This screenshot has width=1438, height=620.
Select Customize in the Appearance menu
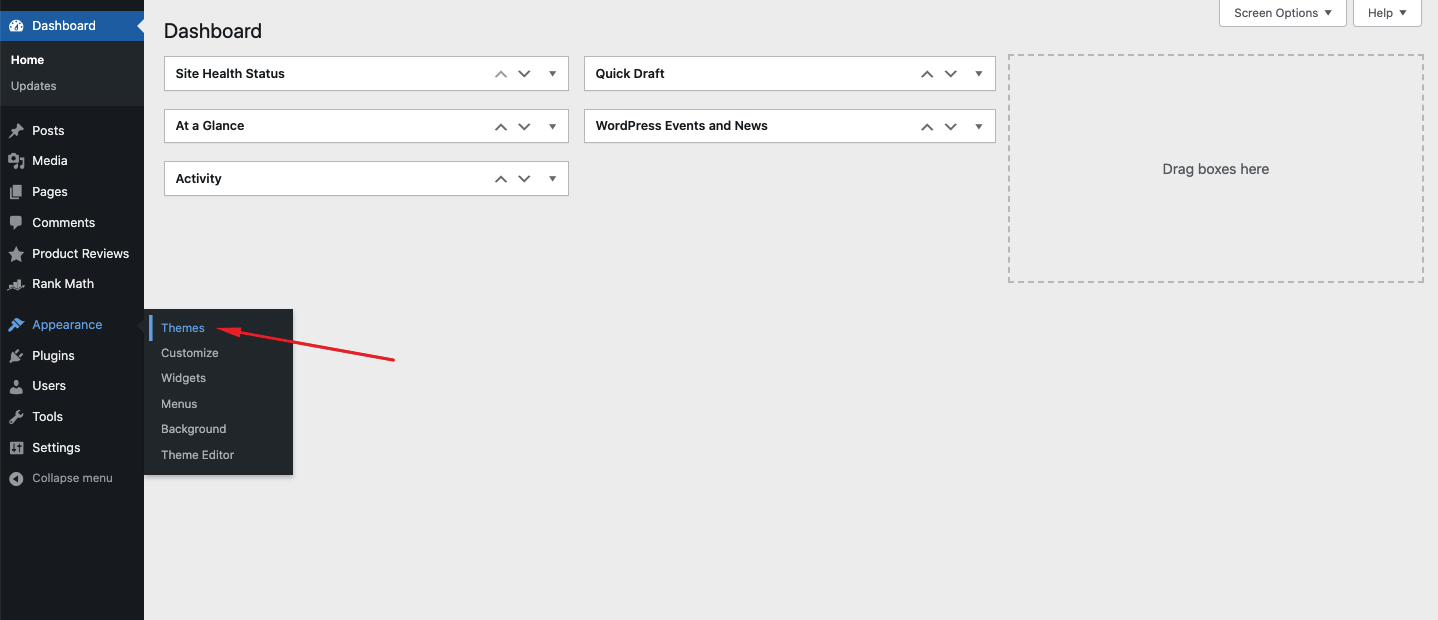click(x=189, y=352)
